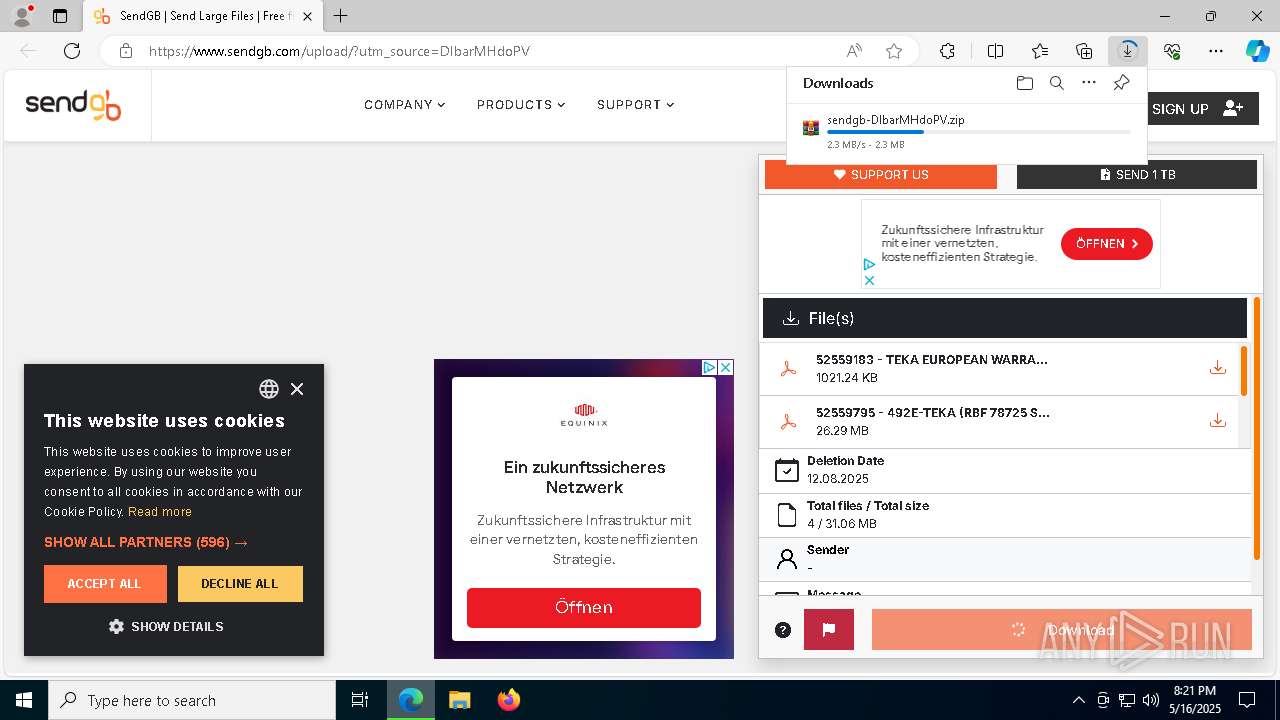The width and height of the screenshot is (1280, 720).
Task: Reload the current page
Action: (x=72, y=51)
